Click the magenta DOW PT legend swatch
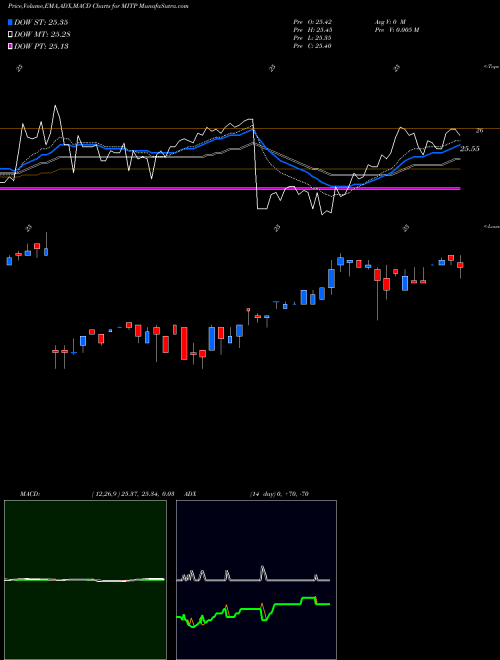Viewport: 500px width, 660px height. pos(11,46)
